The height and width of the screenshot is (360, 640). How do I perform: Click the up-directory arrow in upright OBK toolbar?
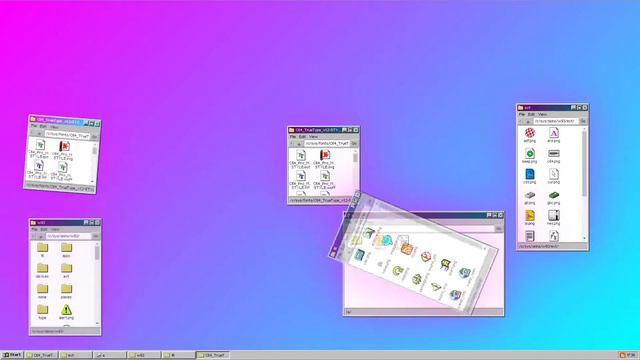[x=299, y=144]
